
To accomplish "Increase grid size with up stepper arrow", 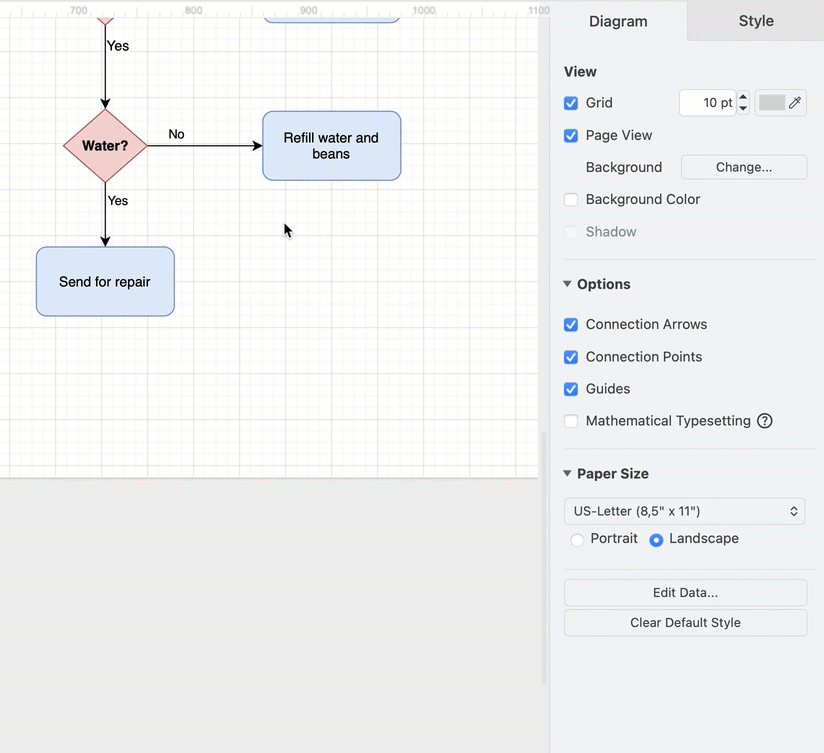I will coord(743,97).
